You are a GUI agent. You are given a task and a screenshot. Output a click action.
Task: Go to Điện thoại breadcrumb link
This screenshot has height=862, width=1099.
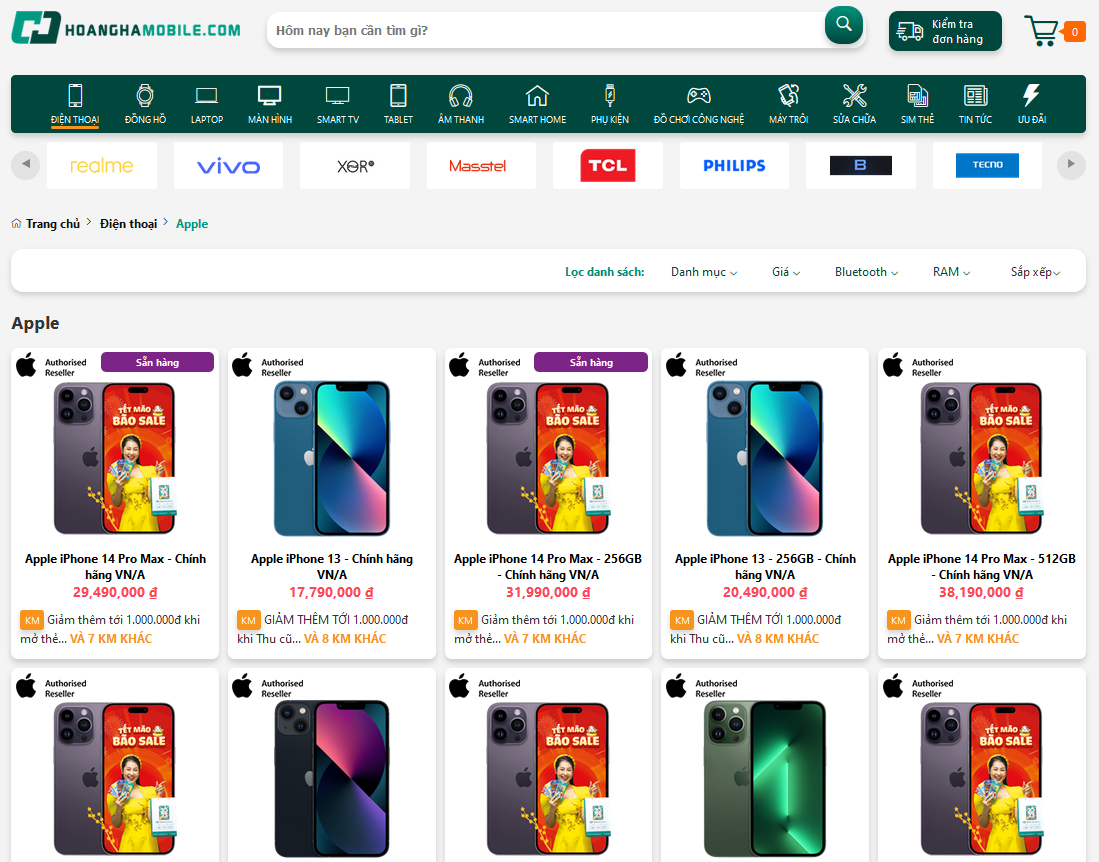(128, 224)
